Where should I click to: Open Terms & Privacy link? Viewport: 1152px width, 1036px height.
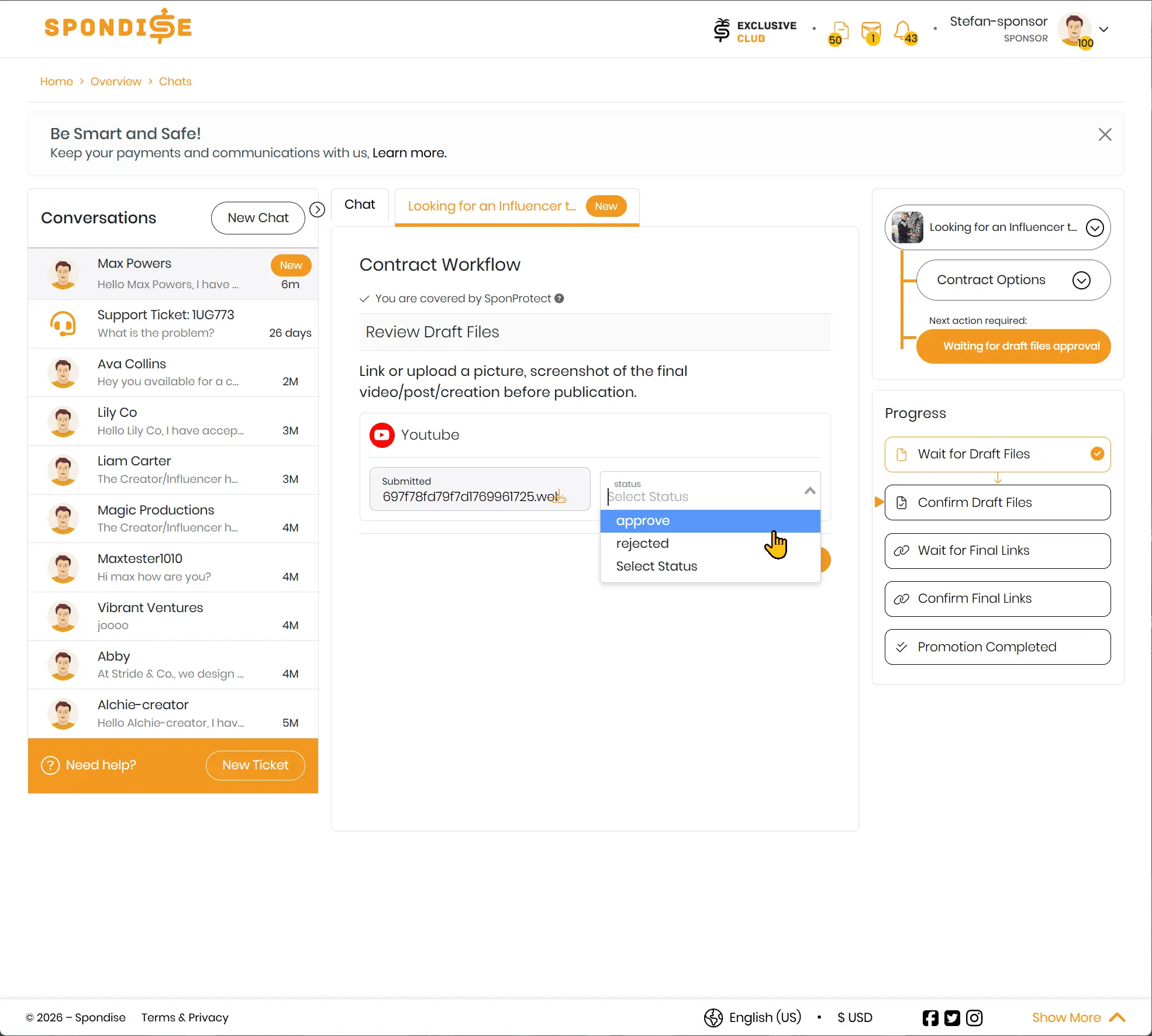(x=185, y=1017)
